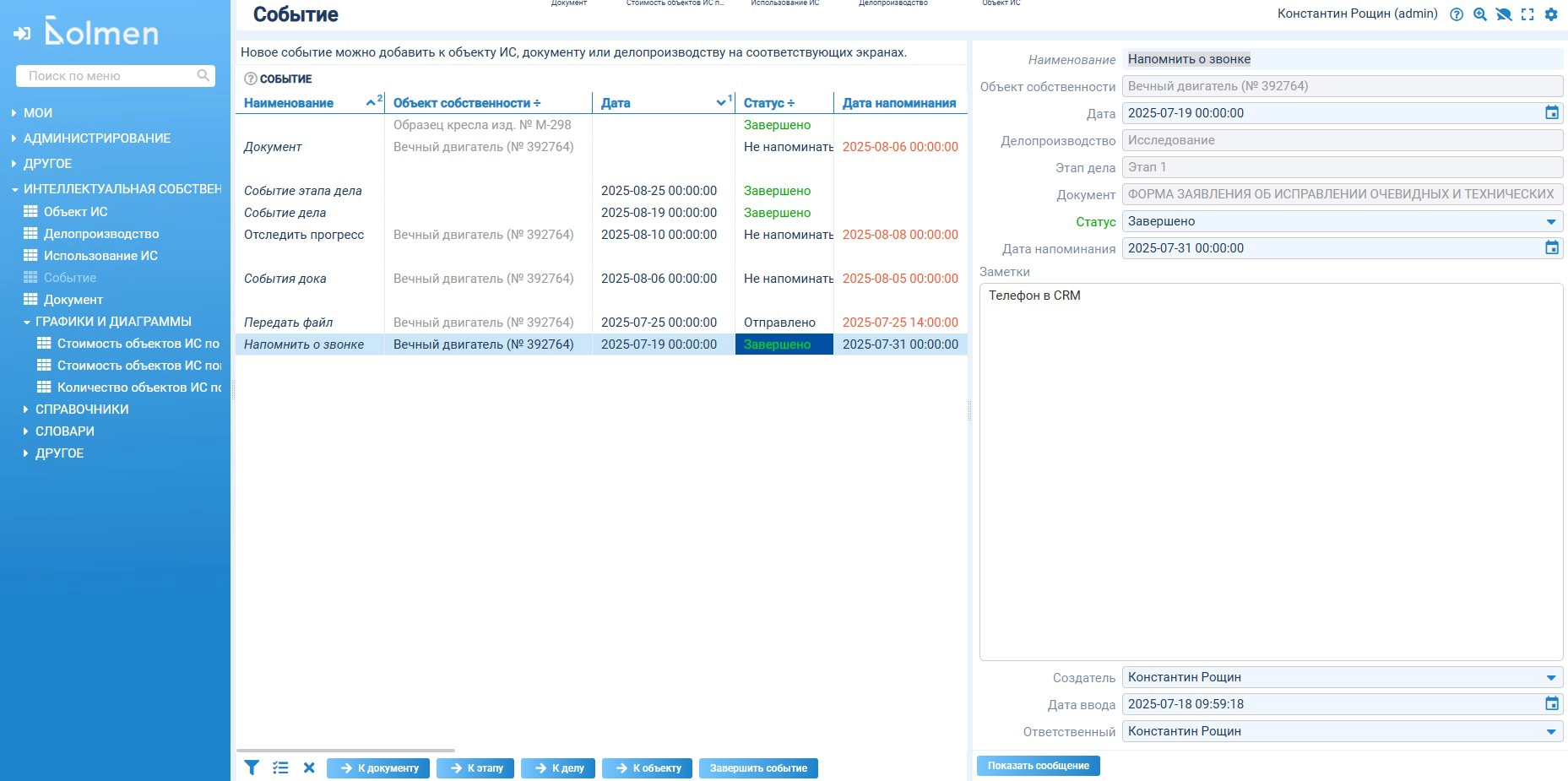The width and height of the screenshot is (1568, 781).
Task: Click the К документу button
Action: pyautogui.click(x=378, y=768)
